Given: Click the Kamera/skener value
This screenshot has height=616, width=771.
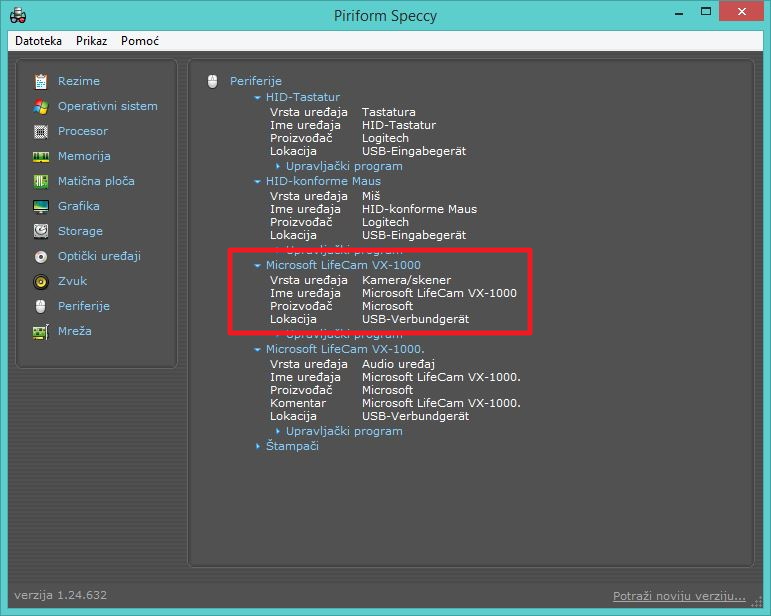Looking at the screenshot, I should (406, 280).
